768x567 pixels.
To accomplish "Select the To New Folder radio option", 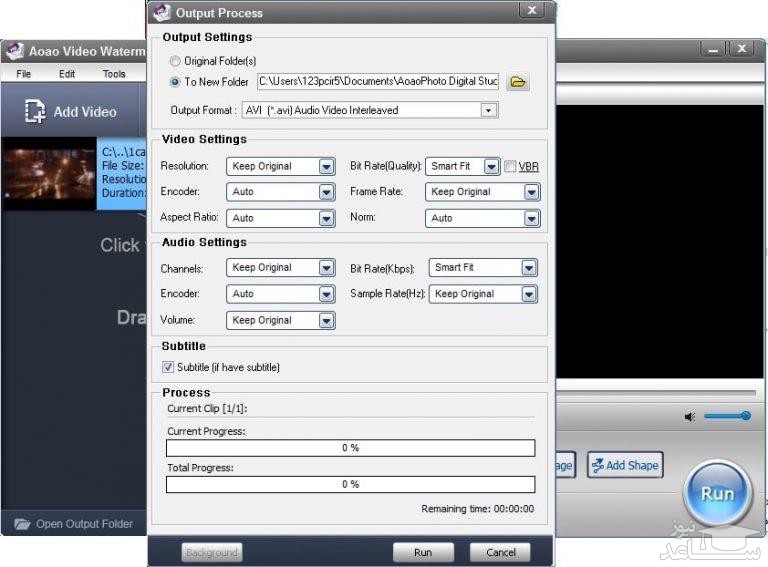I will click(176, 82).
